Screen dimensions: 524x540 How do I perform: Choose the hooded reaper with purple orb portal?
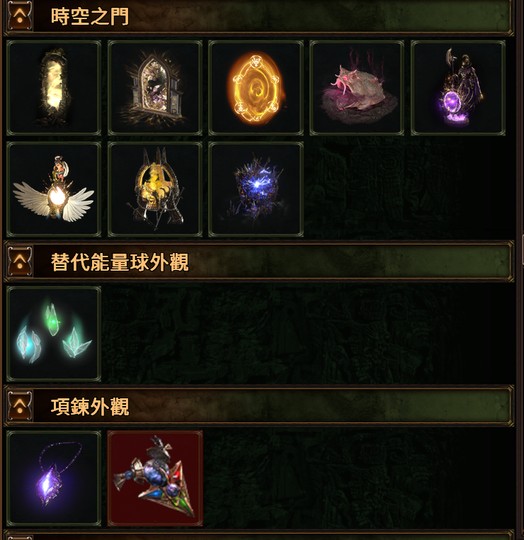coord(458,88)
